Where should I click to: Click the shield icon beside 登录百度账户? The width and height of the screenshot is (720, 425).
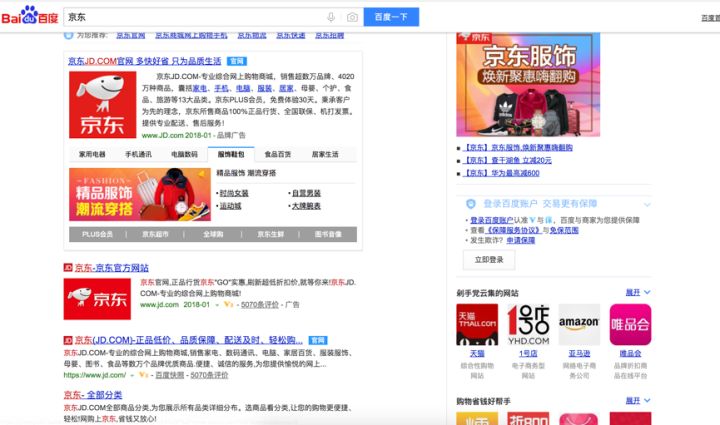pos(471,203)
